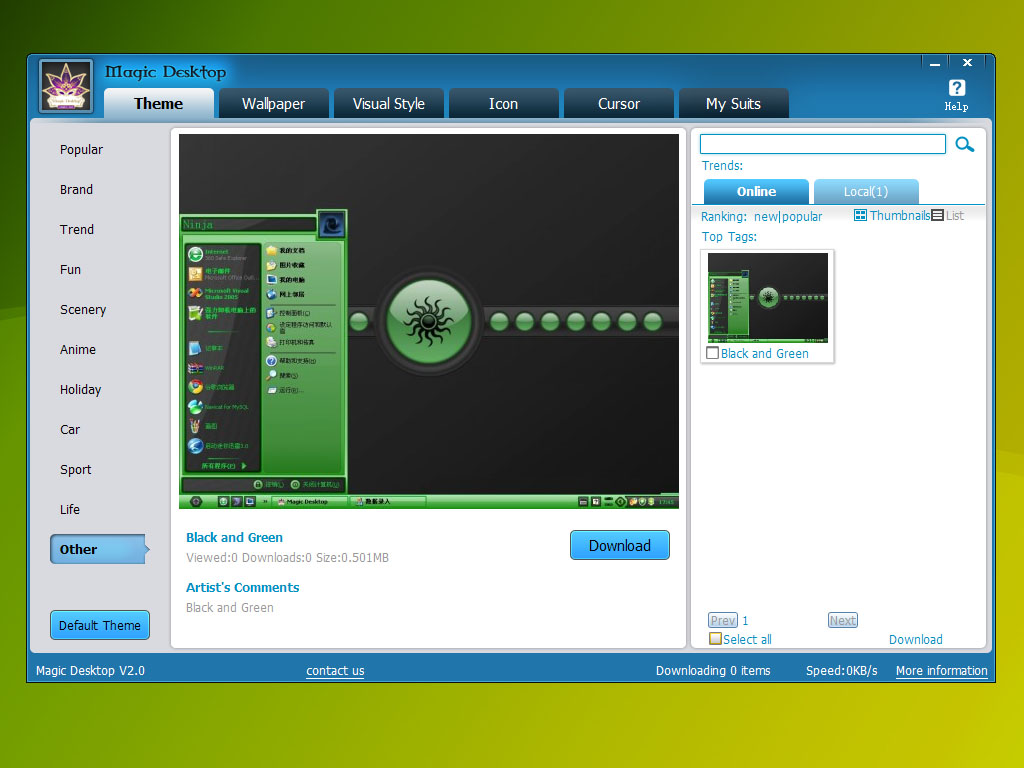
Task: Open the Wallpaper tab
Action: point(273,103)
